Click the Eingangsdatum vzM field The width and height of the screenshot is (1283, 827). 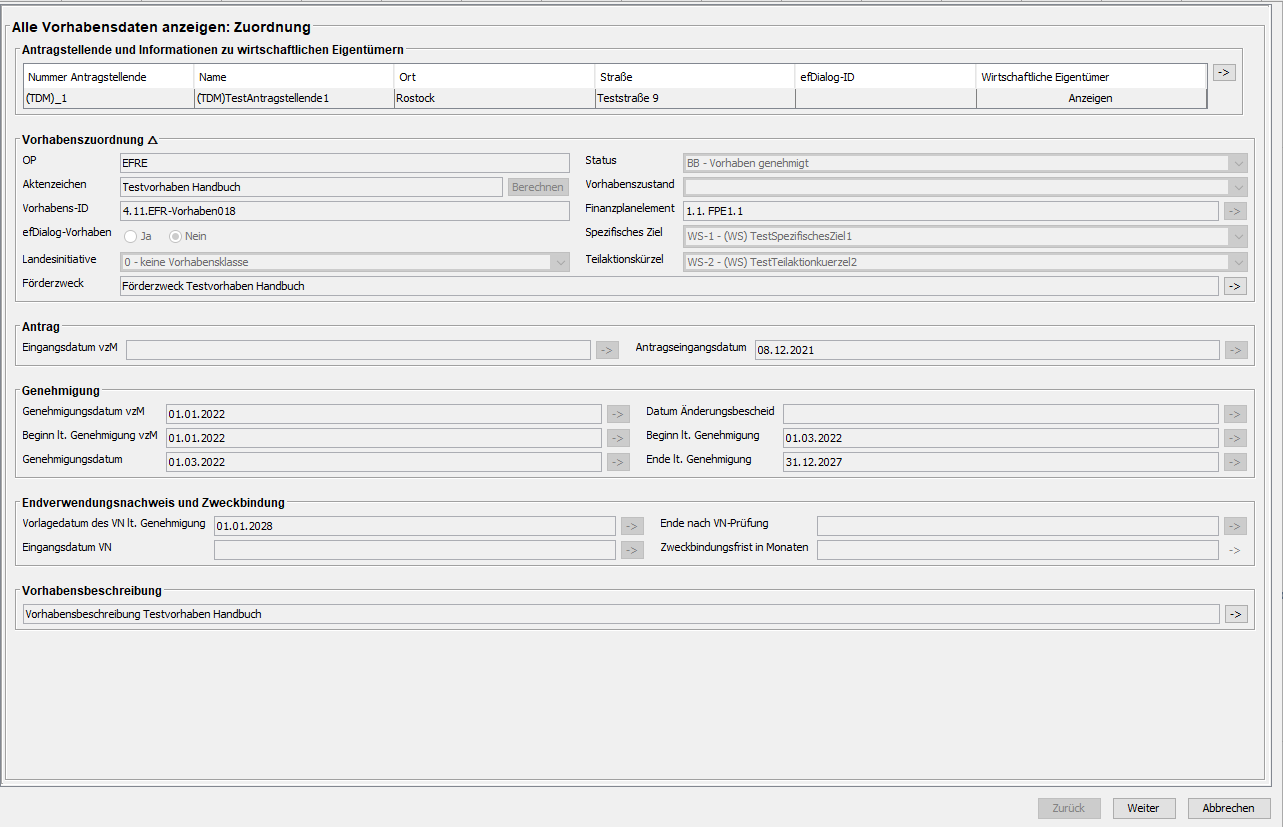358,350
